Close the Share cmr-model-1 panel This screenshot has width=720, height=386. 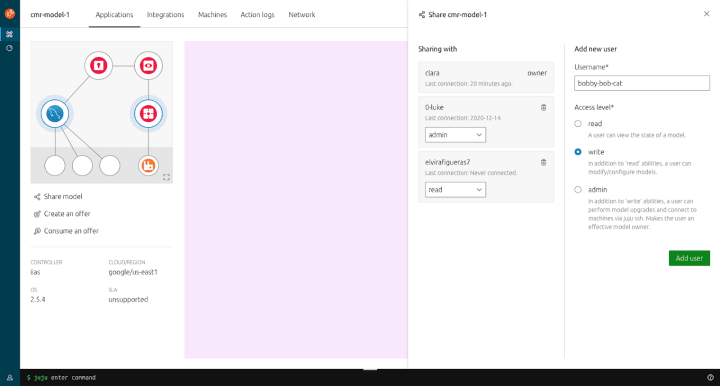706,14
